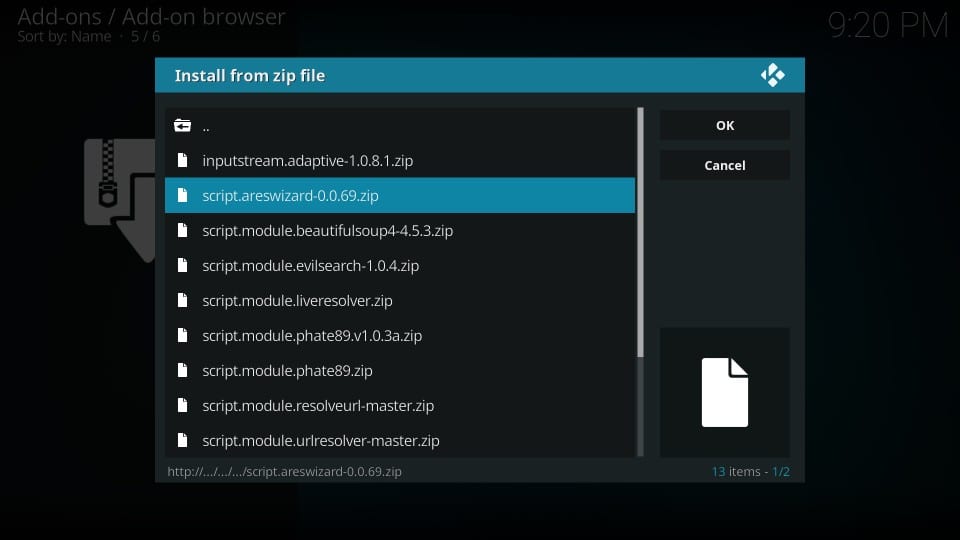This screenshot has width=960, height=540.
Task: Click file icon for urlresolver-master.zip
Action: 182,440
